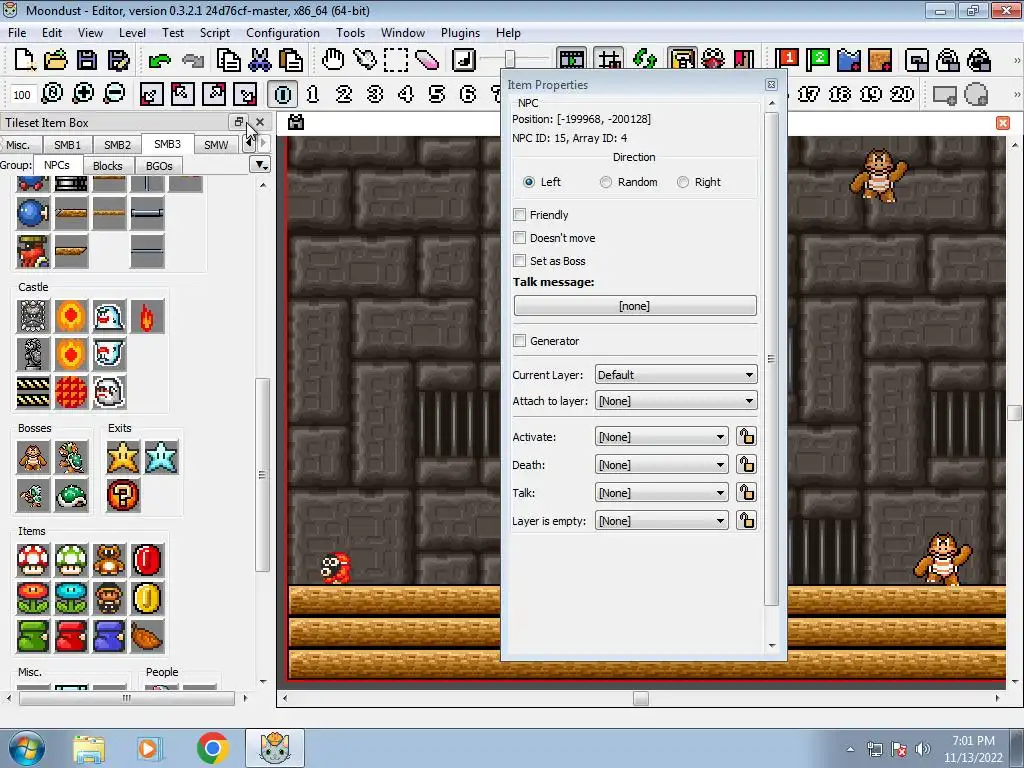
Task: Open the Script menu
Action: (214, 33)
